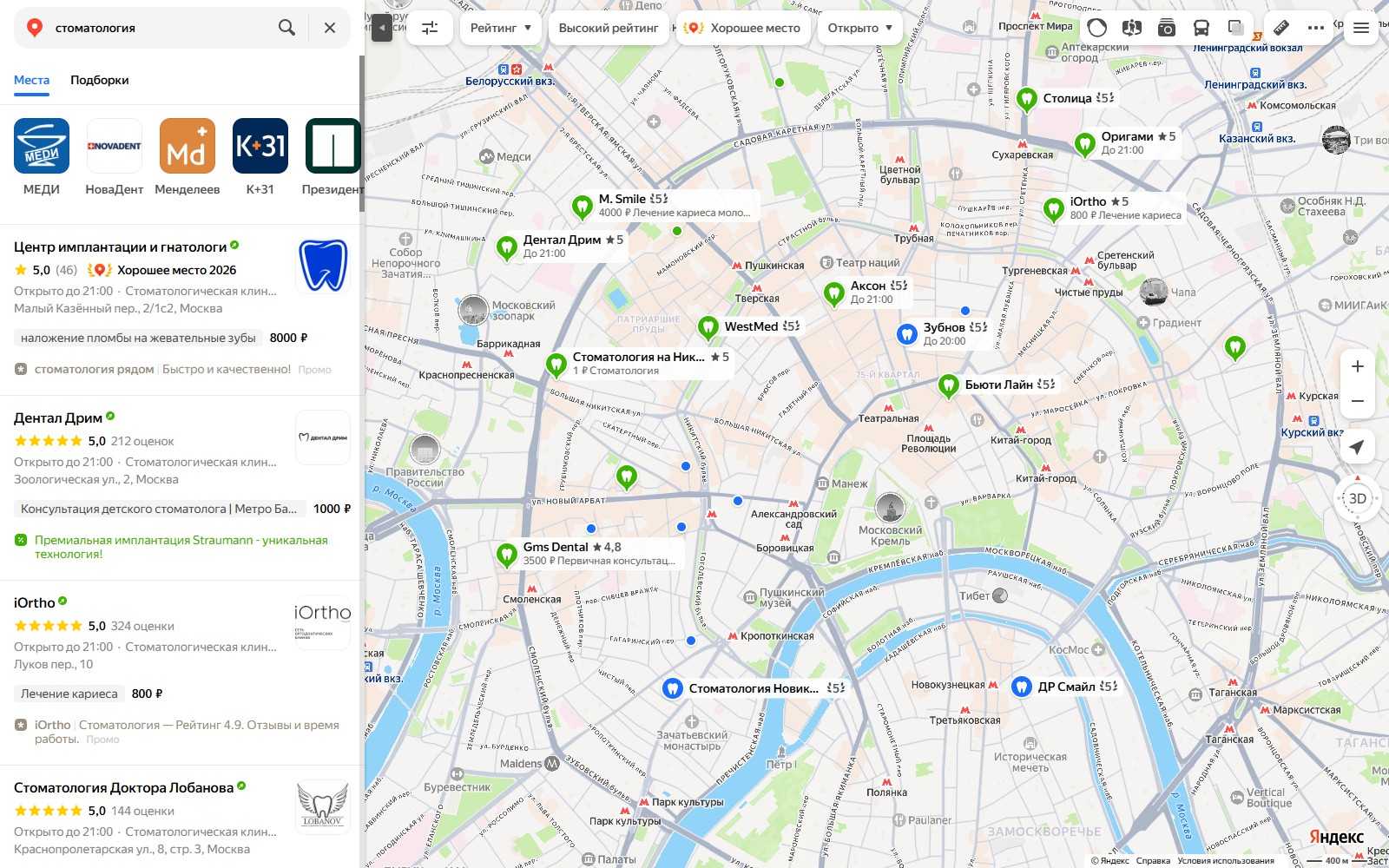The width and height of the screenshot is (1389, 868).
Task: Click the Оригами map pin
Action: click(x=1084, y=144)
